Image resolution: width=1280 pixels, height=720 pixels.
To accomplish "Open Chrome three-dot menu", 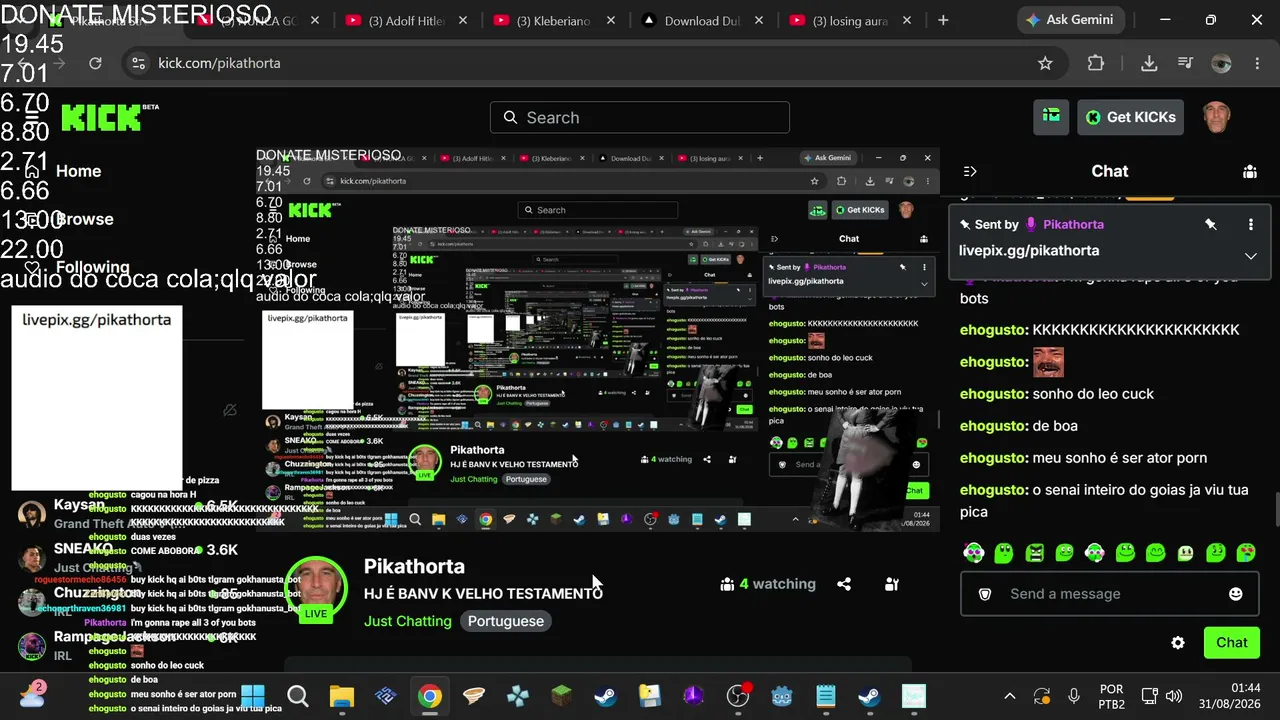I will tap(1258, 63).
